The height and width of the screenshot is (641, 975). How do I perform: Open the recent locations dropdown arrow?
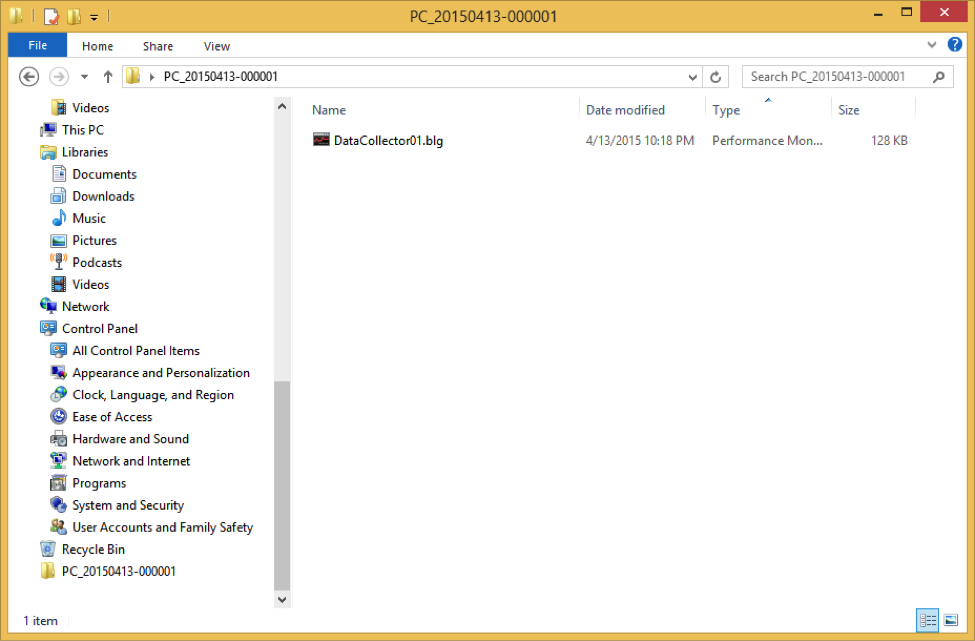coord(85,77)
